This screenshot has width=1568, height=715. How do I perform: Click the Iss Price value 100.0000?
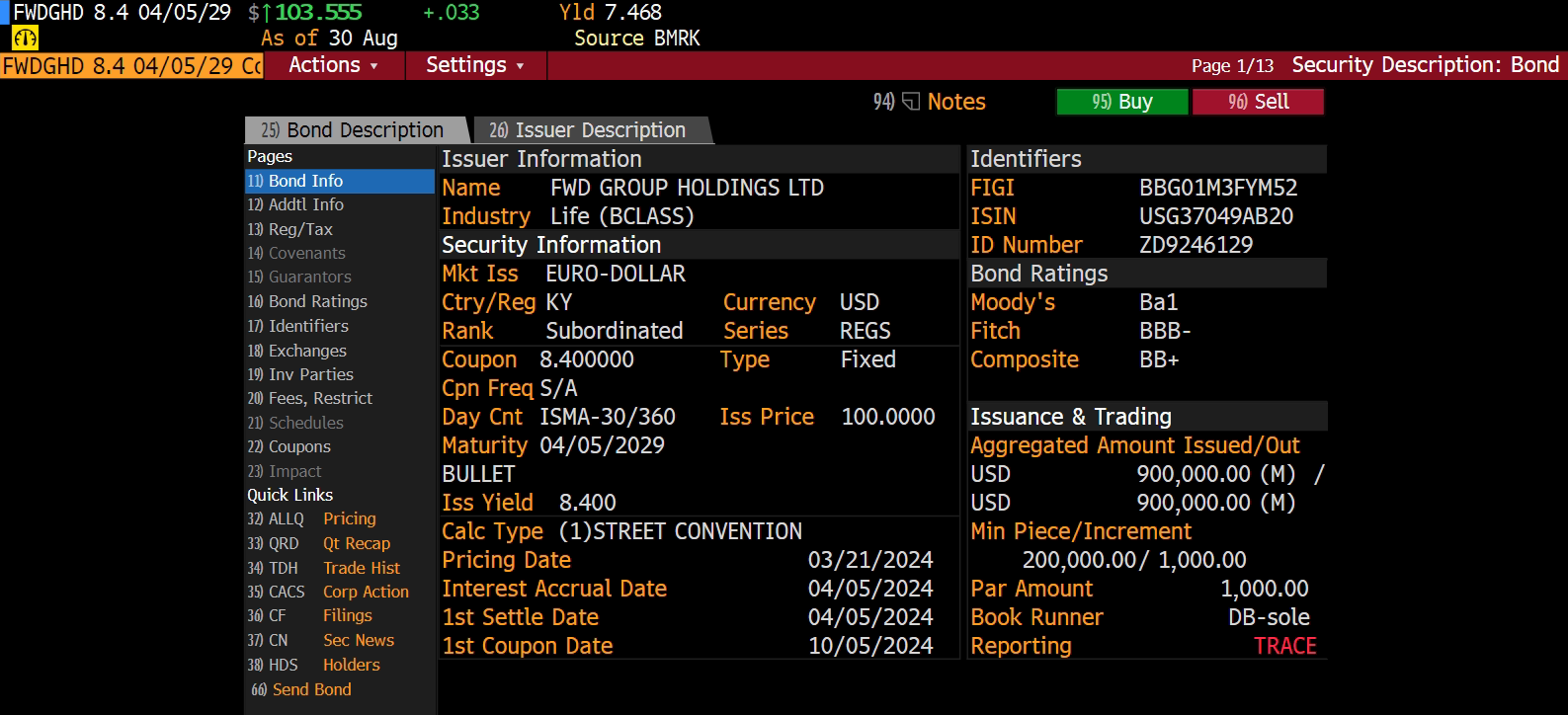coord(888,417)
